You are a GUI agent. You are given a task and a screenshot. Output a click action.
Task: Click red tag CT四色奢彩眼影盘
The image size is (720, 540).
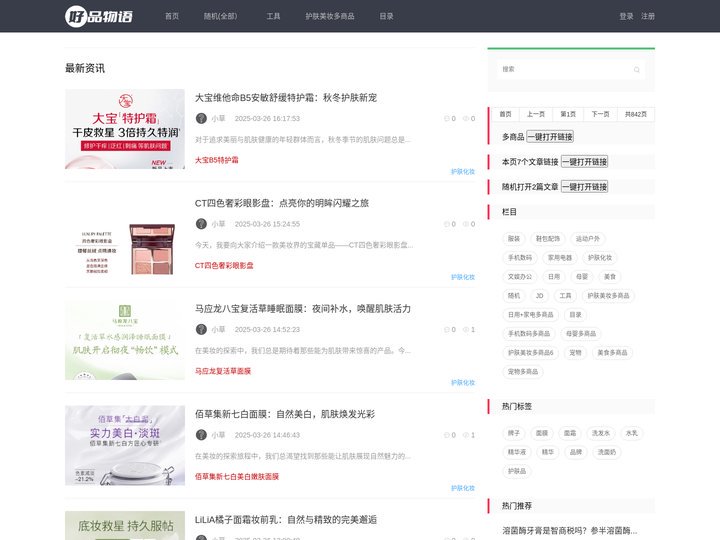(224, 265)
